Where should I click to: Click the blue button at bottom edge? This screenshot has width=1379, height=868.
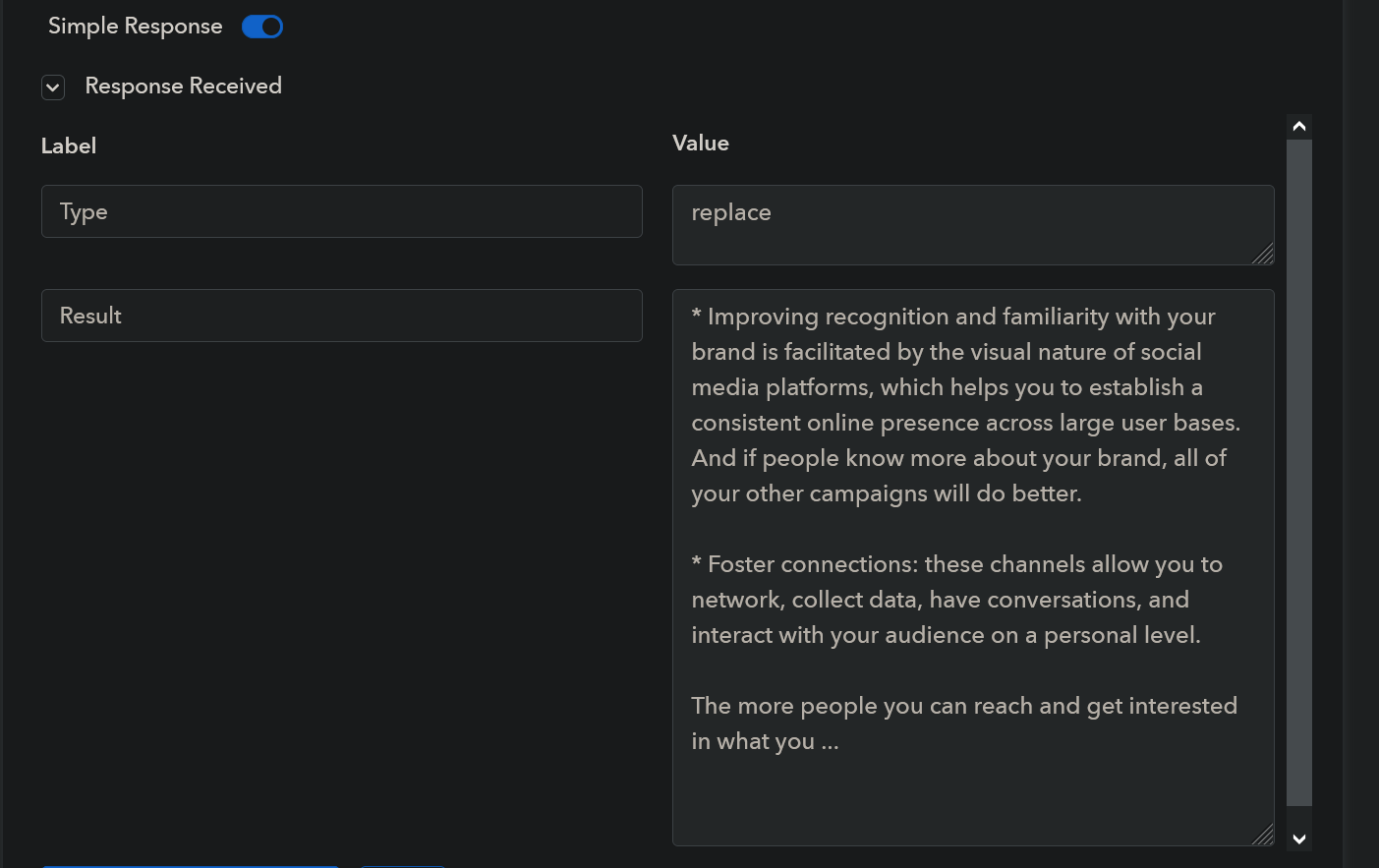pos(191,865)
